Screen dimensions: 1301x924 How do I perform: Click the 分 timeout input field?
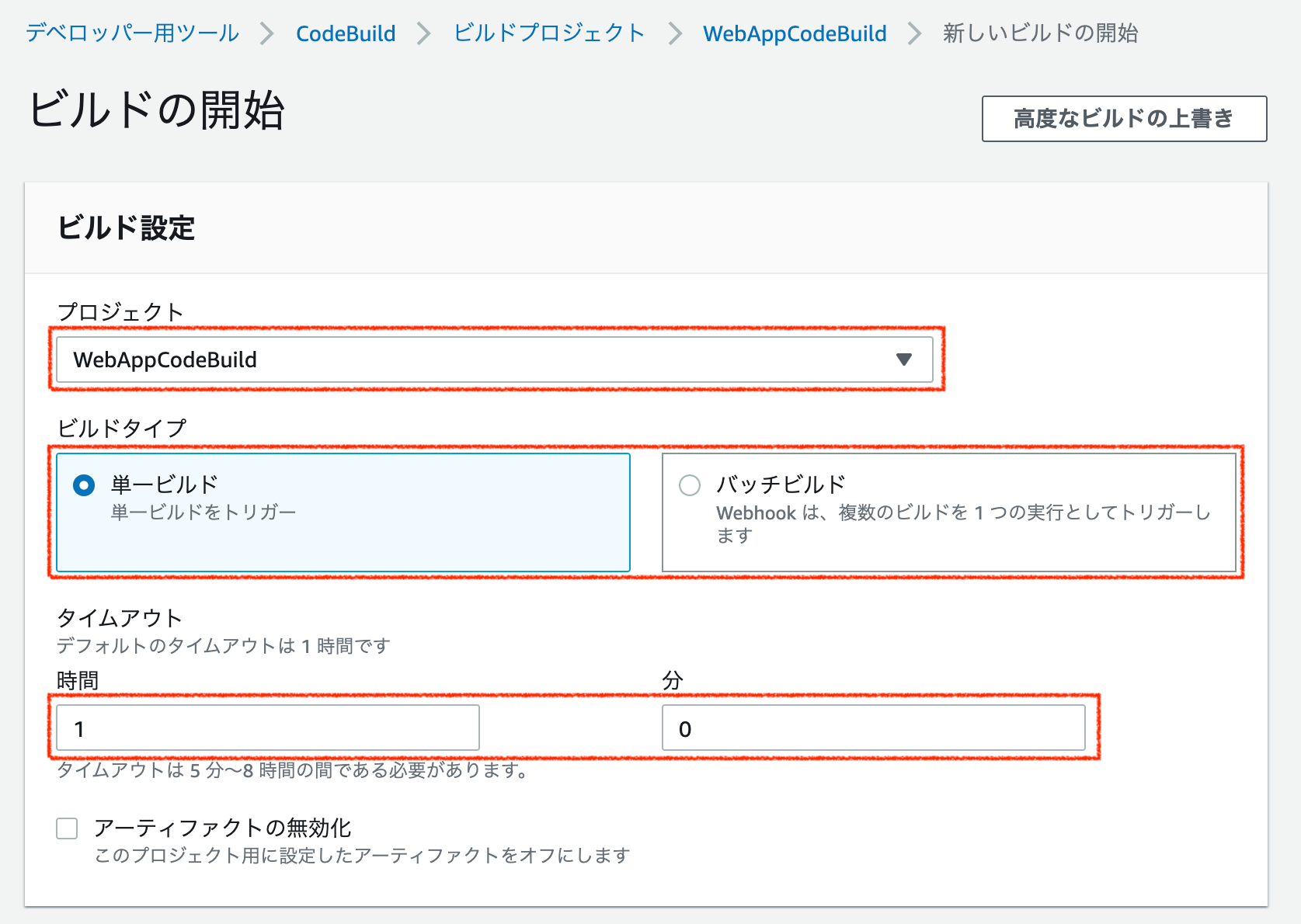pyautogui.click(x=873, y=728)
